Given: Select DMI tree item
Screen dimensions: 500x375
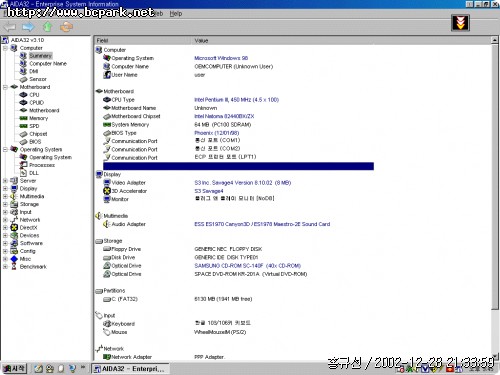Looking at the screenshot, I should (x=33, y=71).
